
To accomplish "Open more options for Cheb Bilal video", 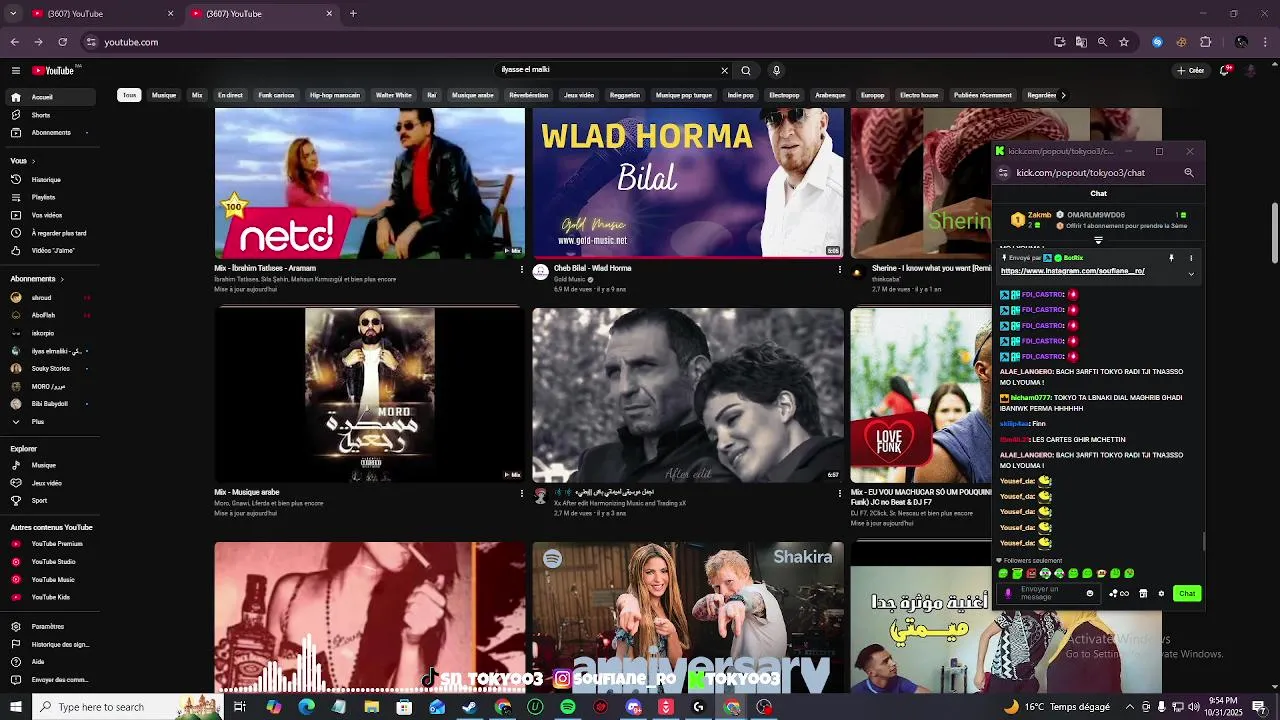I will click(839, 269).
